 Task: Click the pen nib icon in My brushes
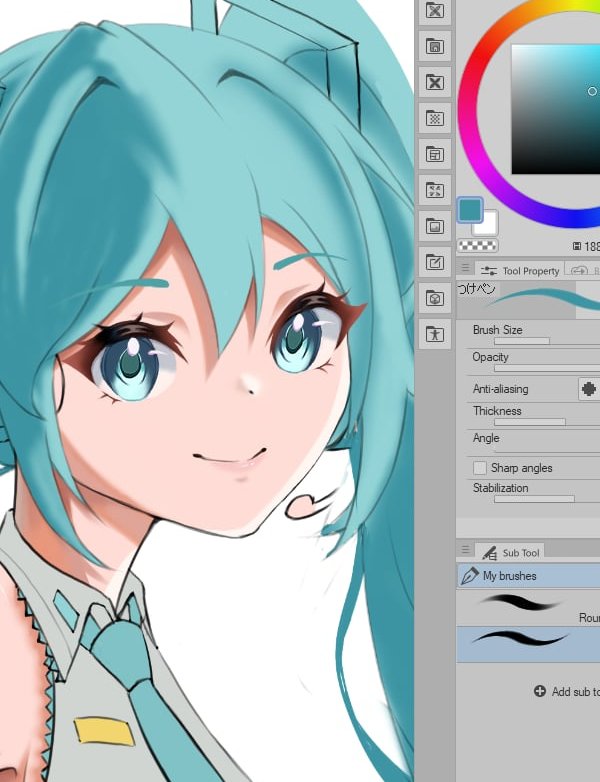click(x=469, y=576)
